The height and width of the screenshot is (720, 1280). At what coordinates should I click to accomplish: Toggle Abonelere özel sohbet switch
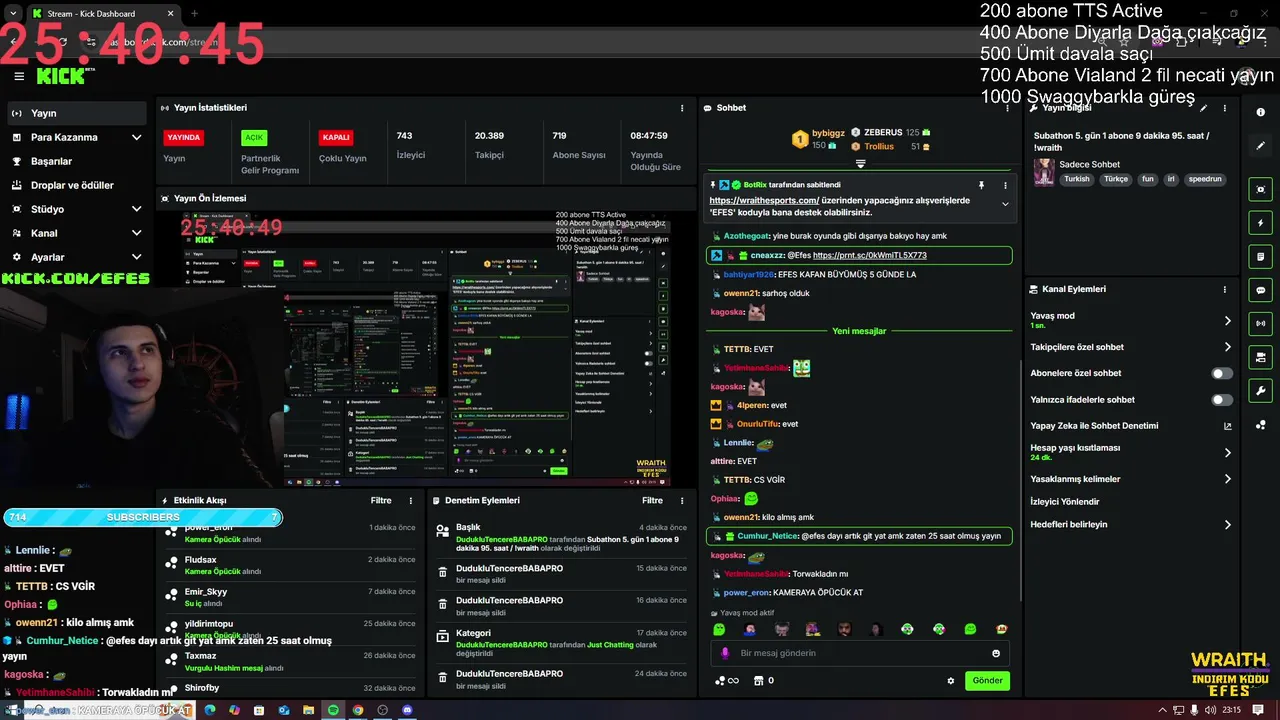(x=1222, y=373)
